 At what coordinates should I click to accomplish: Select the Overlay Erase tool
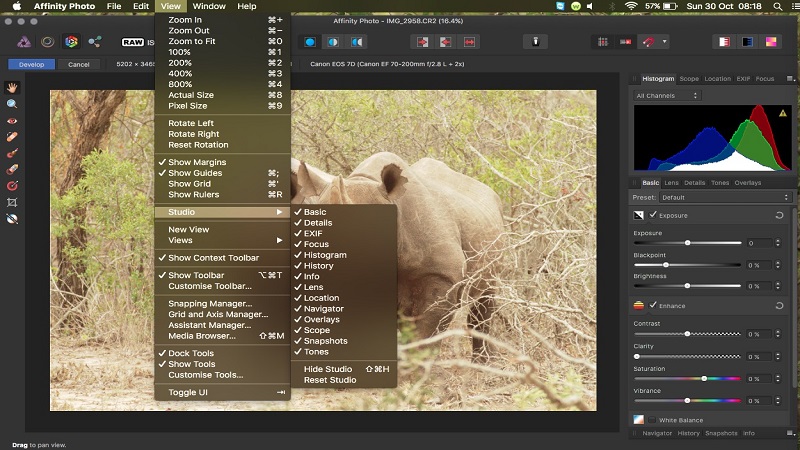(12, 169)
